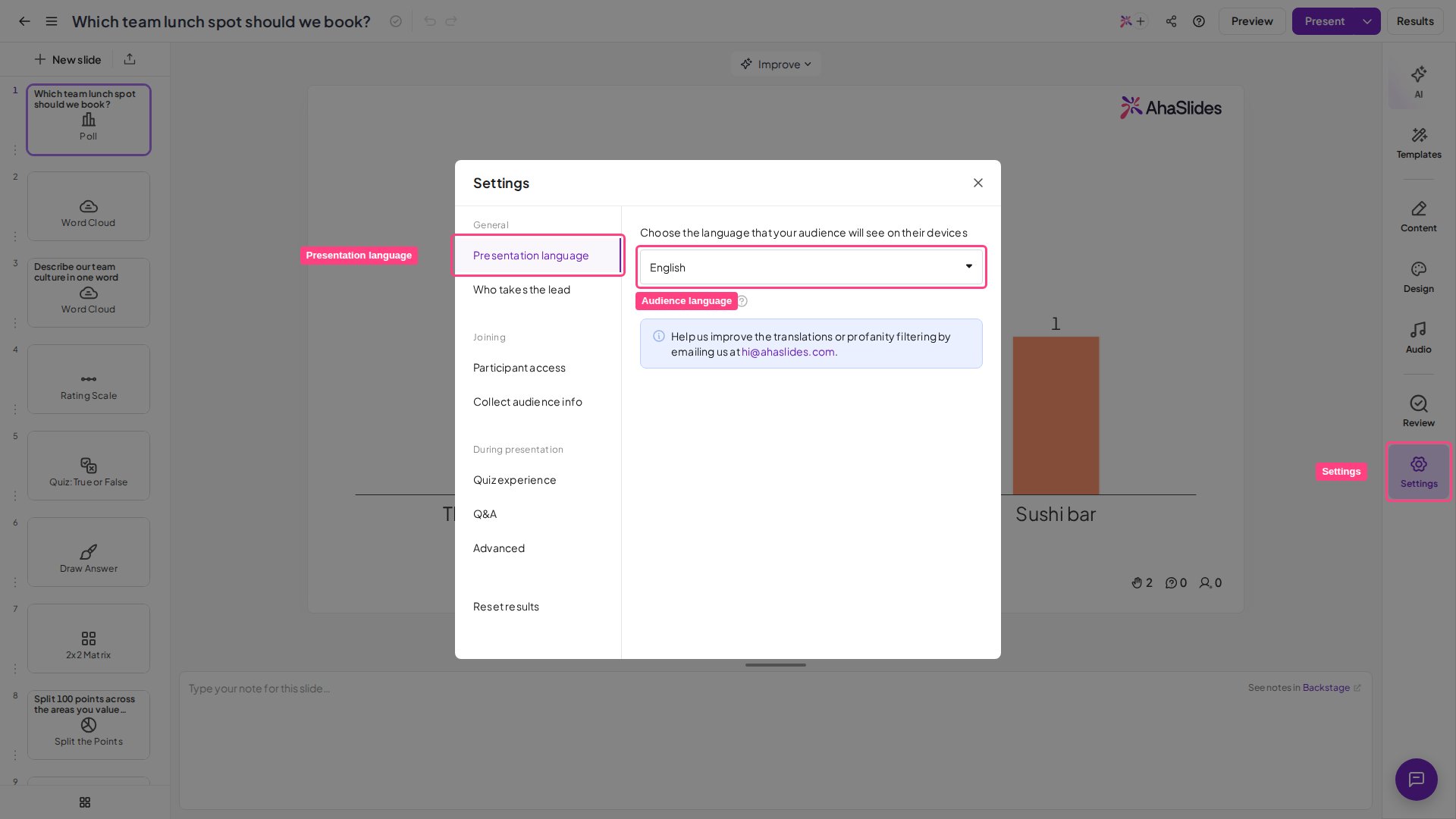Open the Review sidebar icon
The height and width of the screenshot is (819, 1456).
coord(1419,411)
